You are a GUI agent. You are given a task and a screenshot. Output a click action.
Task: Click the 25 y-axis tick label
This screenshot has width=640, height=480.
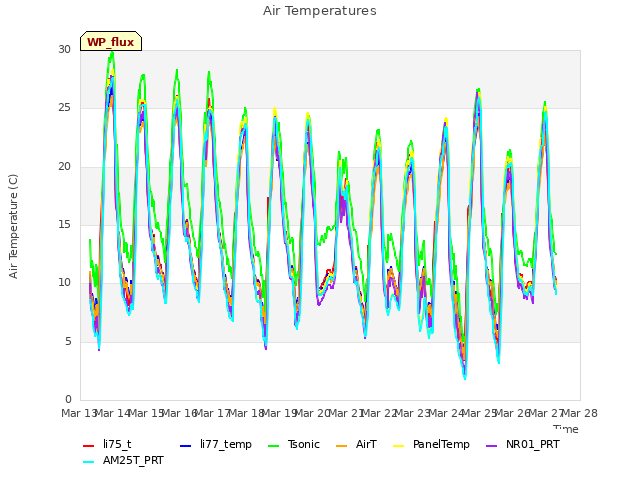pos(64,108)
